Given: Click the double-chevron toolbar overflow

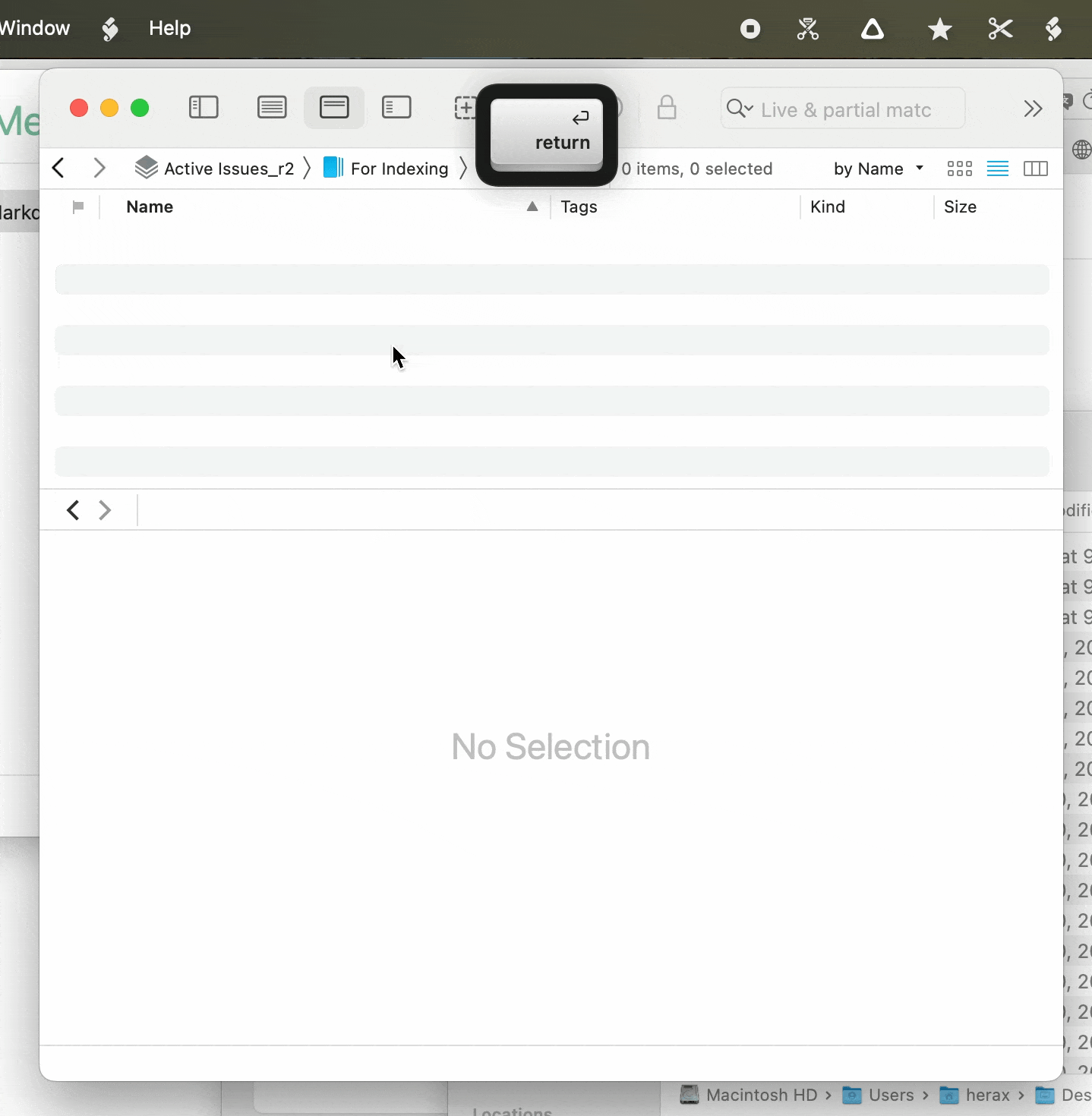Looking at the screenshot, I should point(1034,109).
